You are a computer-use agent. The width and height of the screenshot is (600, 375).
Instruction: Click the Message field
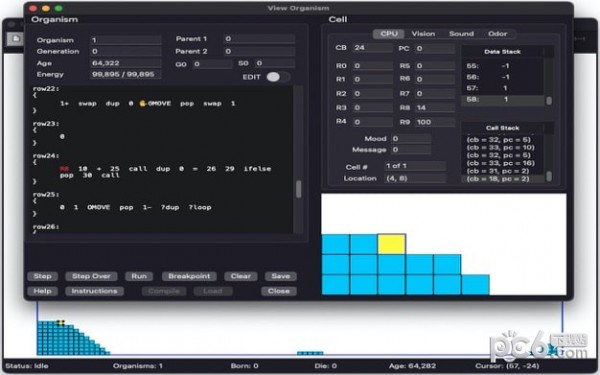(x=411, y=150)
